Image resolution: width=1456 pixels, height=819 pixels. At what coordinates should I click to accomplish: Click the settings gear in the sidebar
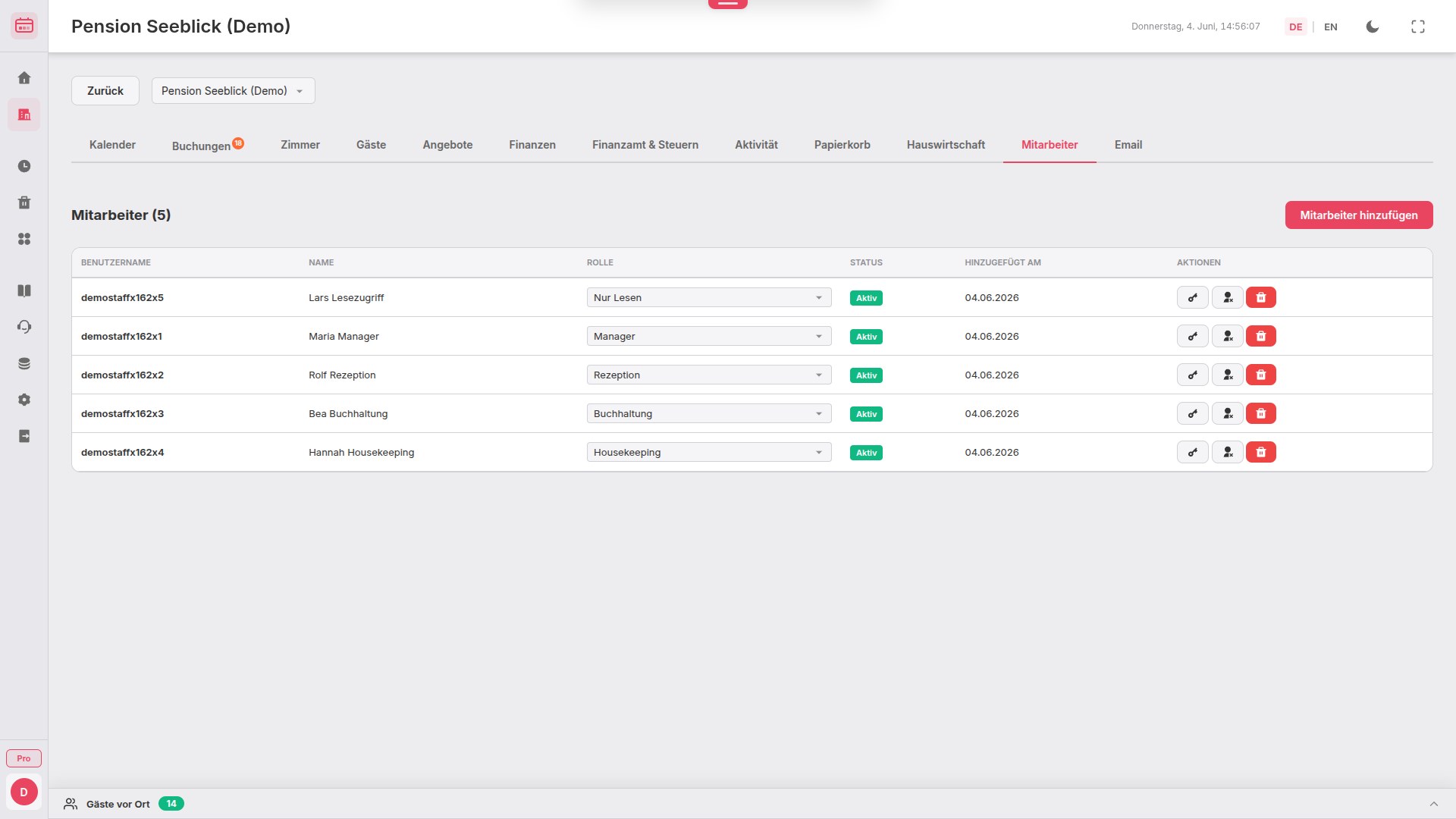(24, 400)
